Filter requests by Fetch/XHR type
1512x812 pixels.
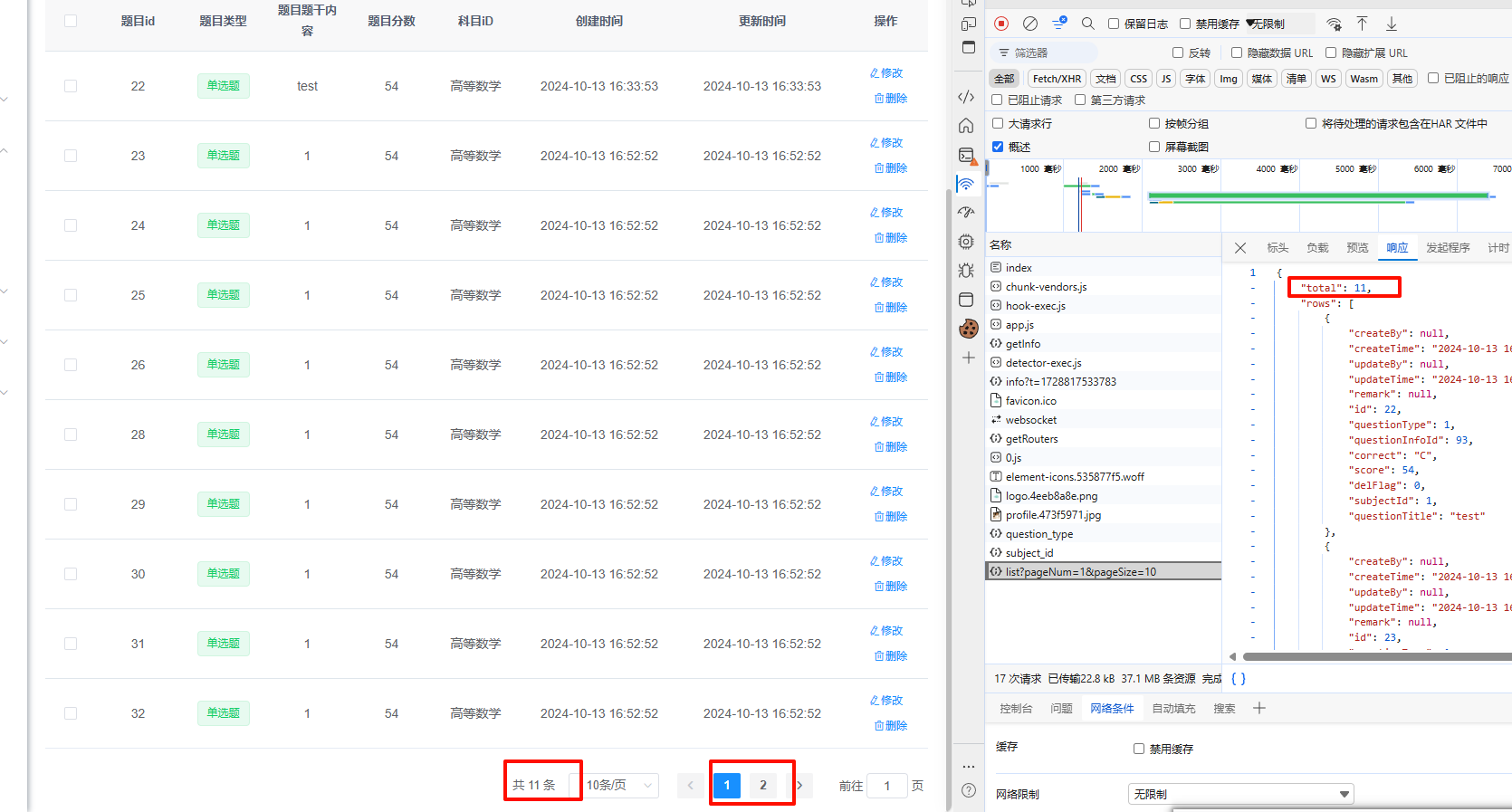pyautogui.click(x=1057, y=79)
